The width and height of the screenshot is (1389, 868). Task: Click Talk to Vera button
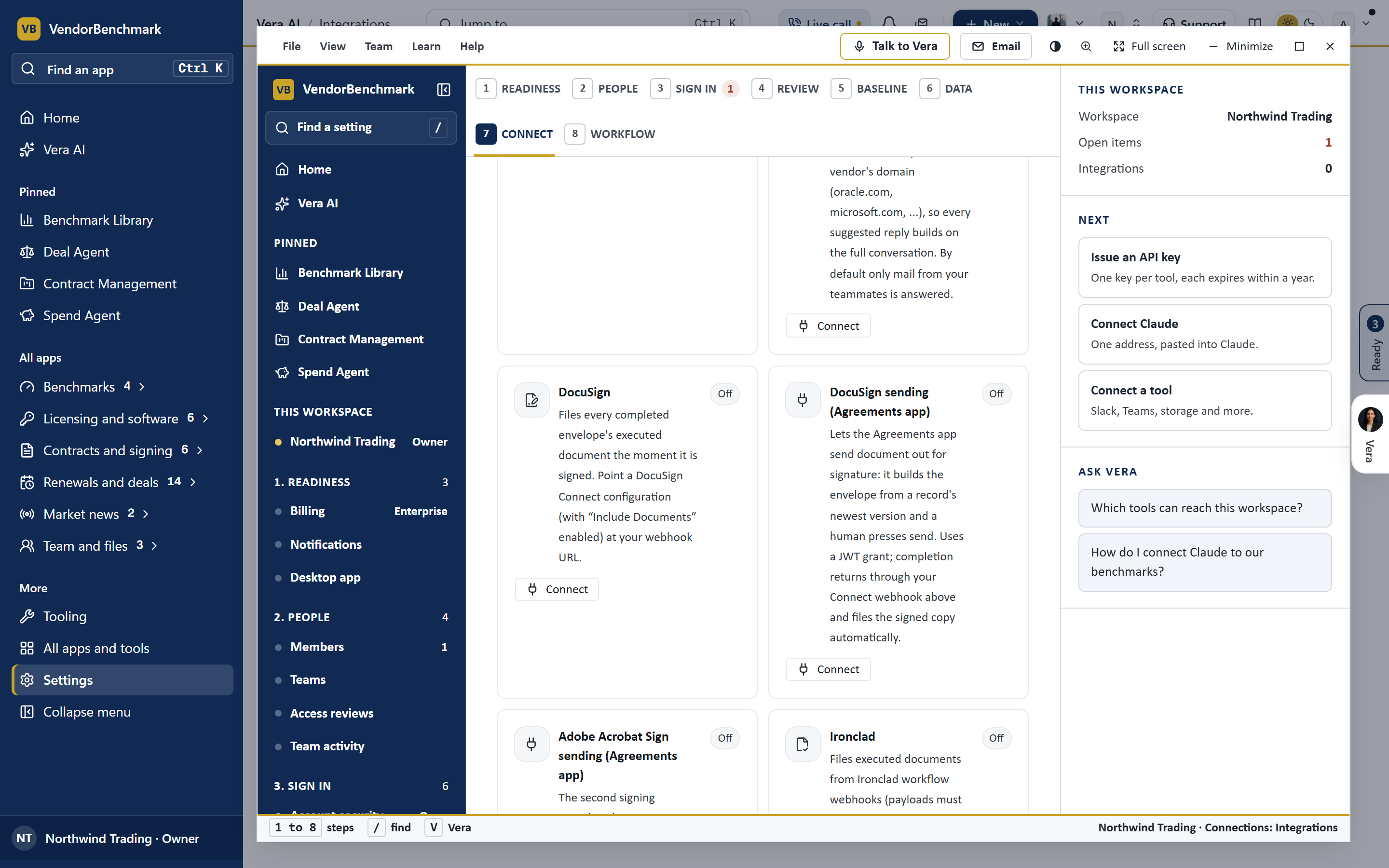click(x=895, y=46)
